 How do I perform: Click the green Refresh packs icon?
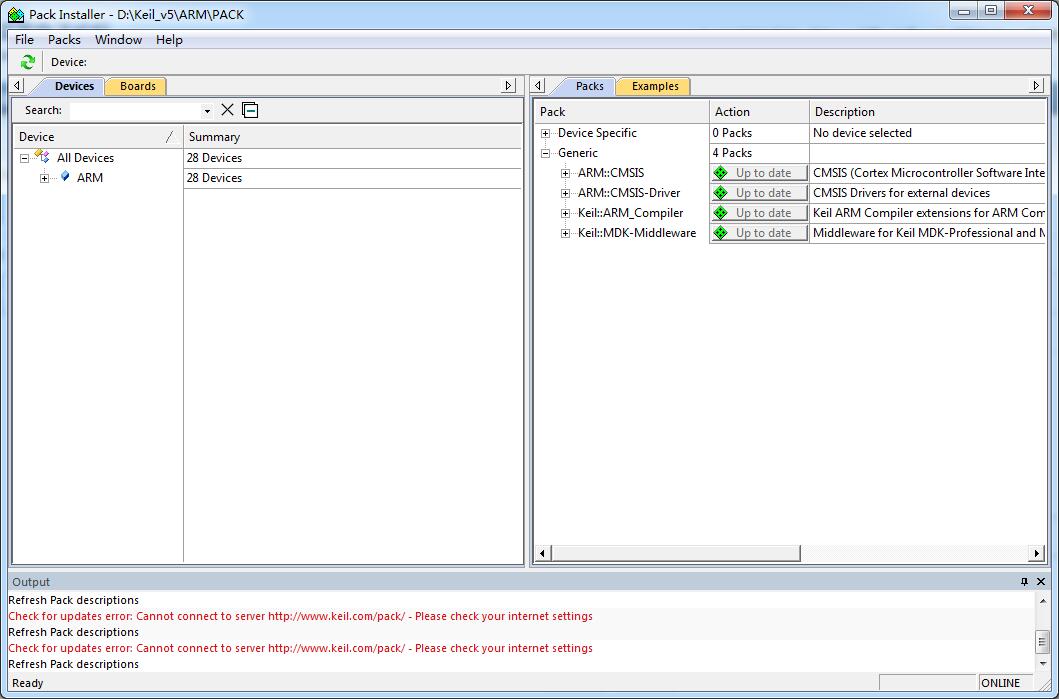(27, 62)
